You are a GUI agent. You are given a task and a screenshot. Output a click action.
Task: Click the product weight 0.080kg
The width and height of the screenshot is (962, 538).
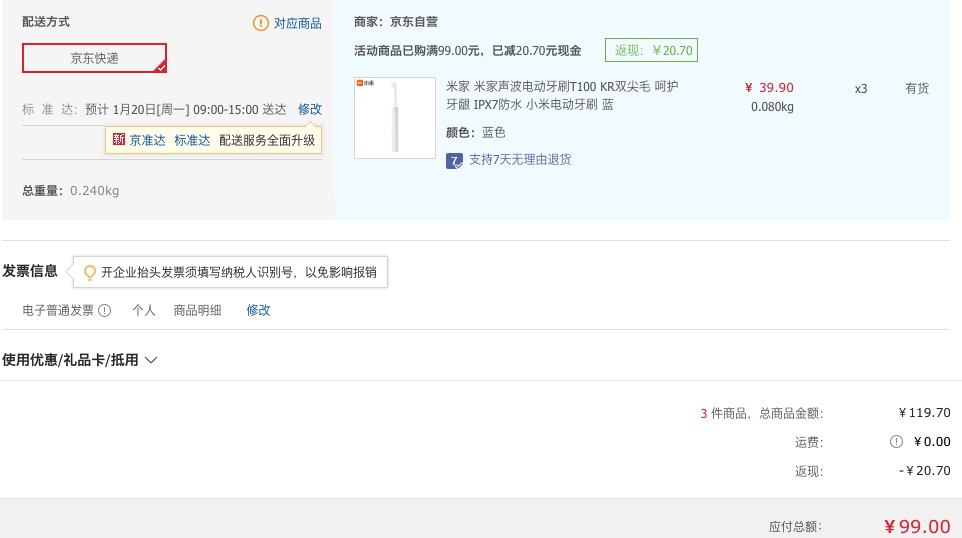(x=772, y=107)
